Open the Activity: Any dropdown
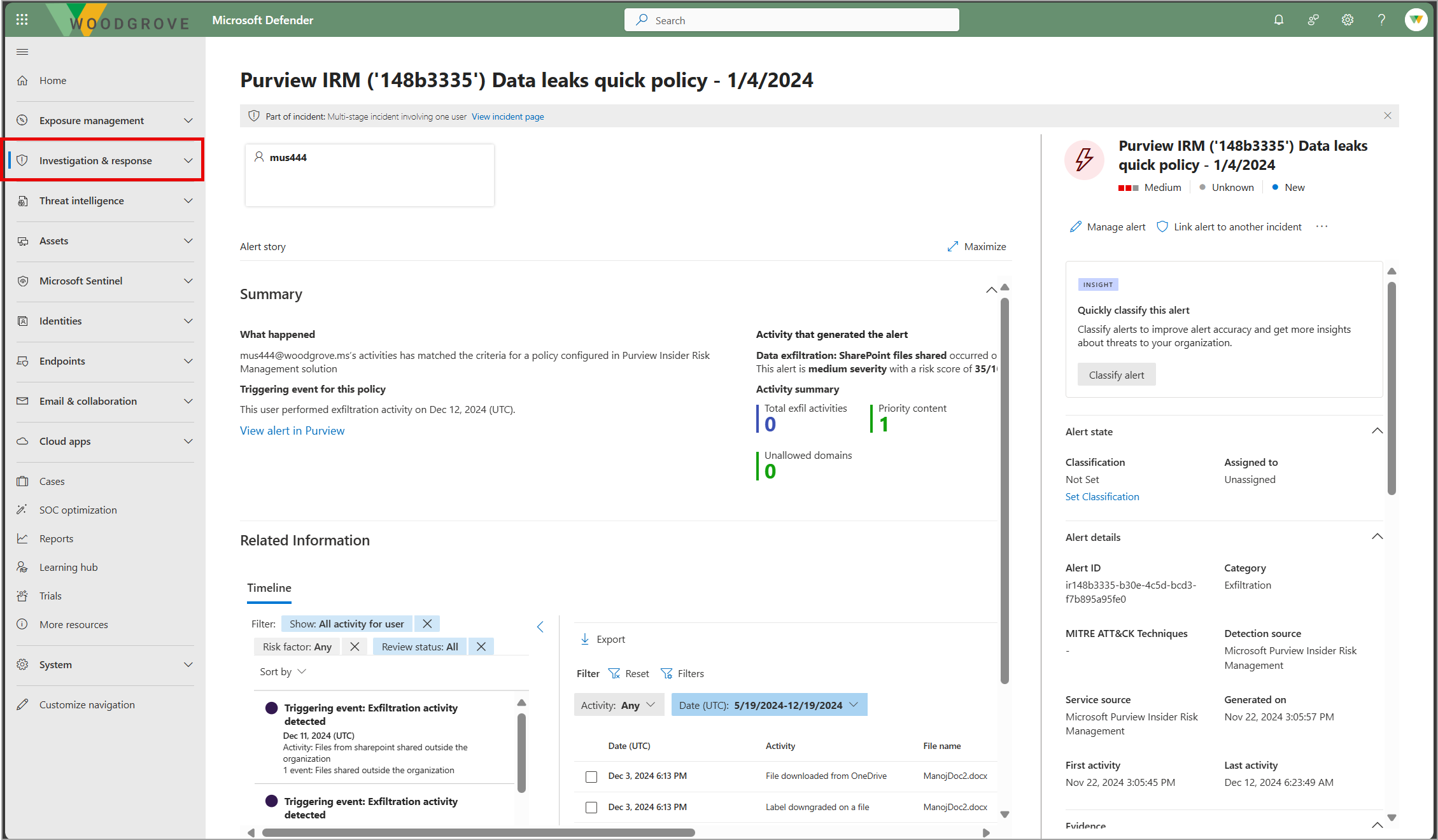The height and width of the screenshot is (840, 1438). pyautogui.click(x=619, y=705)
